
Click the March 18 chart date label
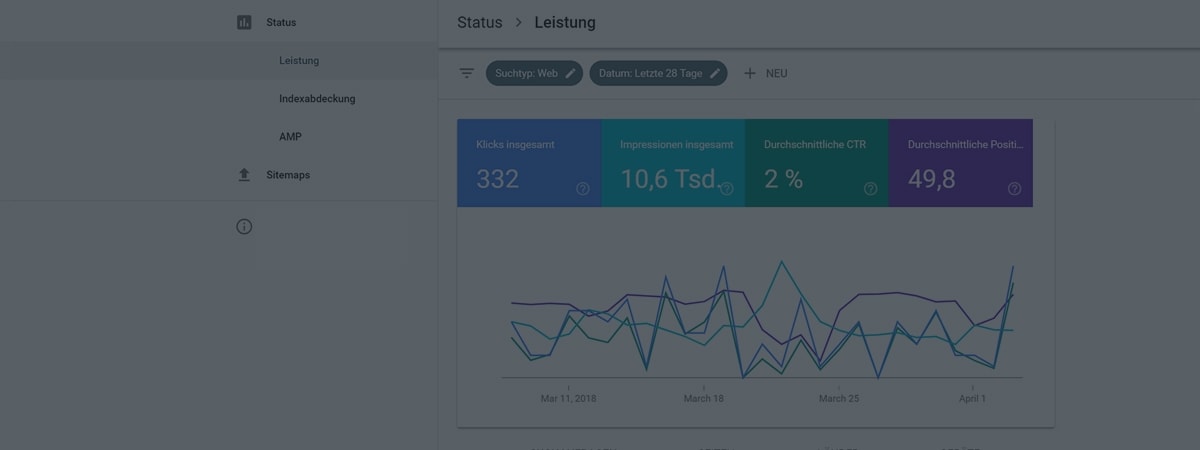(x=703, y=398)
